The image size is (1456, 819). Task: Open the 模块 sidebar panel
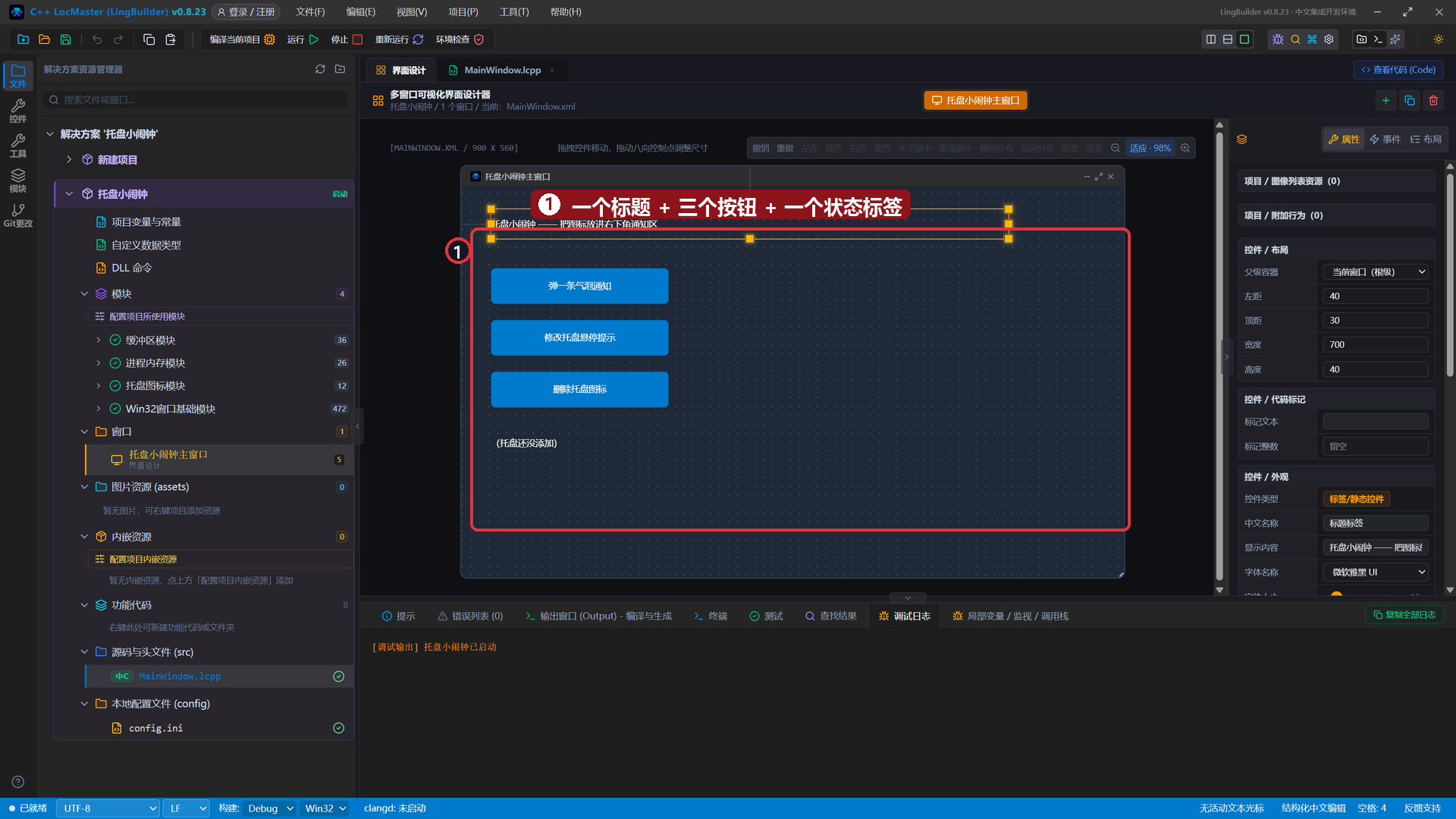(x=18, y=180)
